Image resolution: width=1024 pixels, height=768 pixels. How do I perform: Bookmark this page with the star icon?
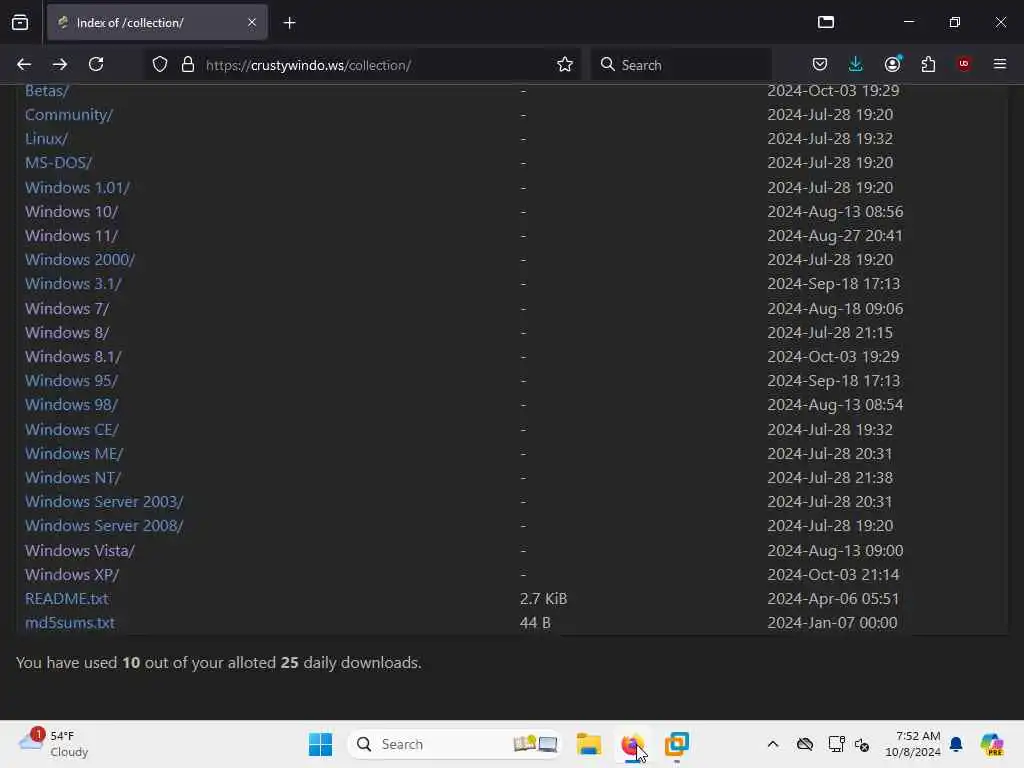point(565,64)
